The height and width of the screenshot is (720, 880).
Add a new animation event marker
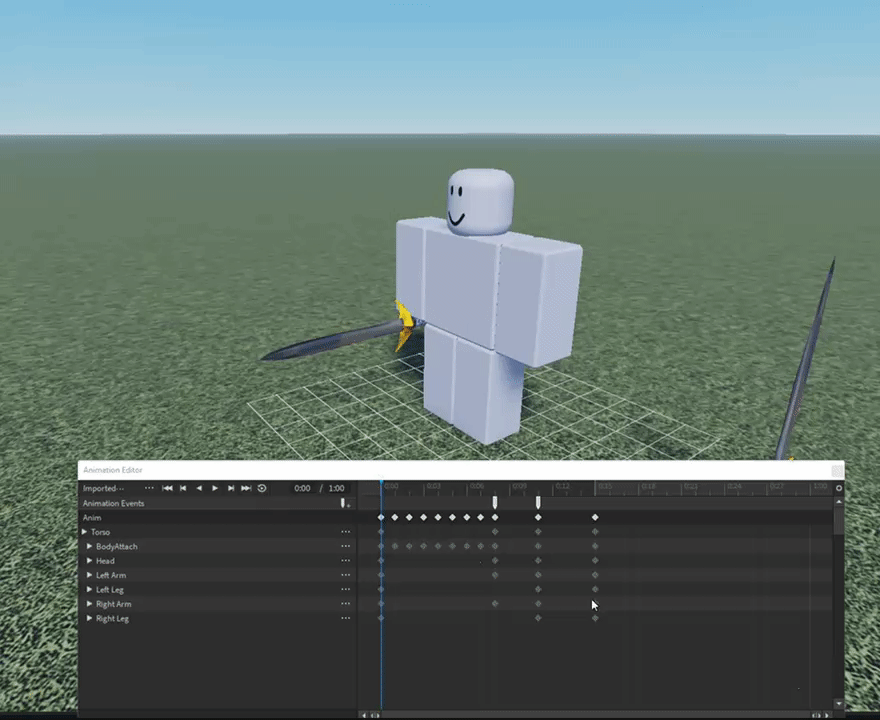pos(345,503)
